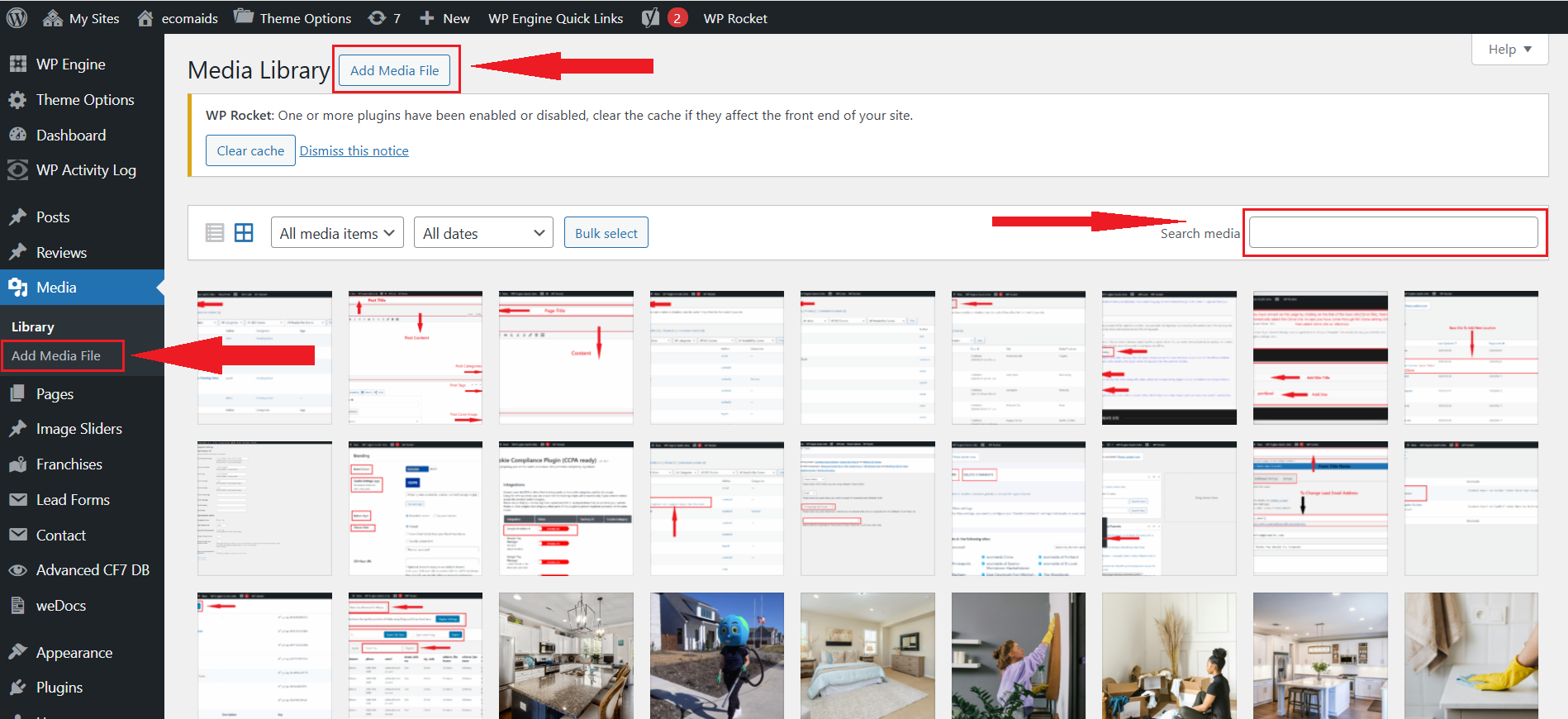Open the WordPress logo menu

click(x=17, y=17)
